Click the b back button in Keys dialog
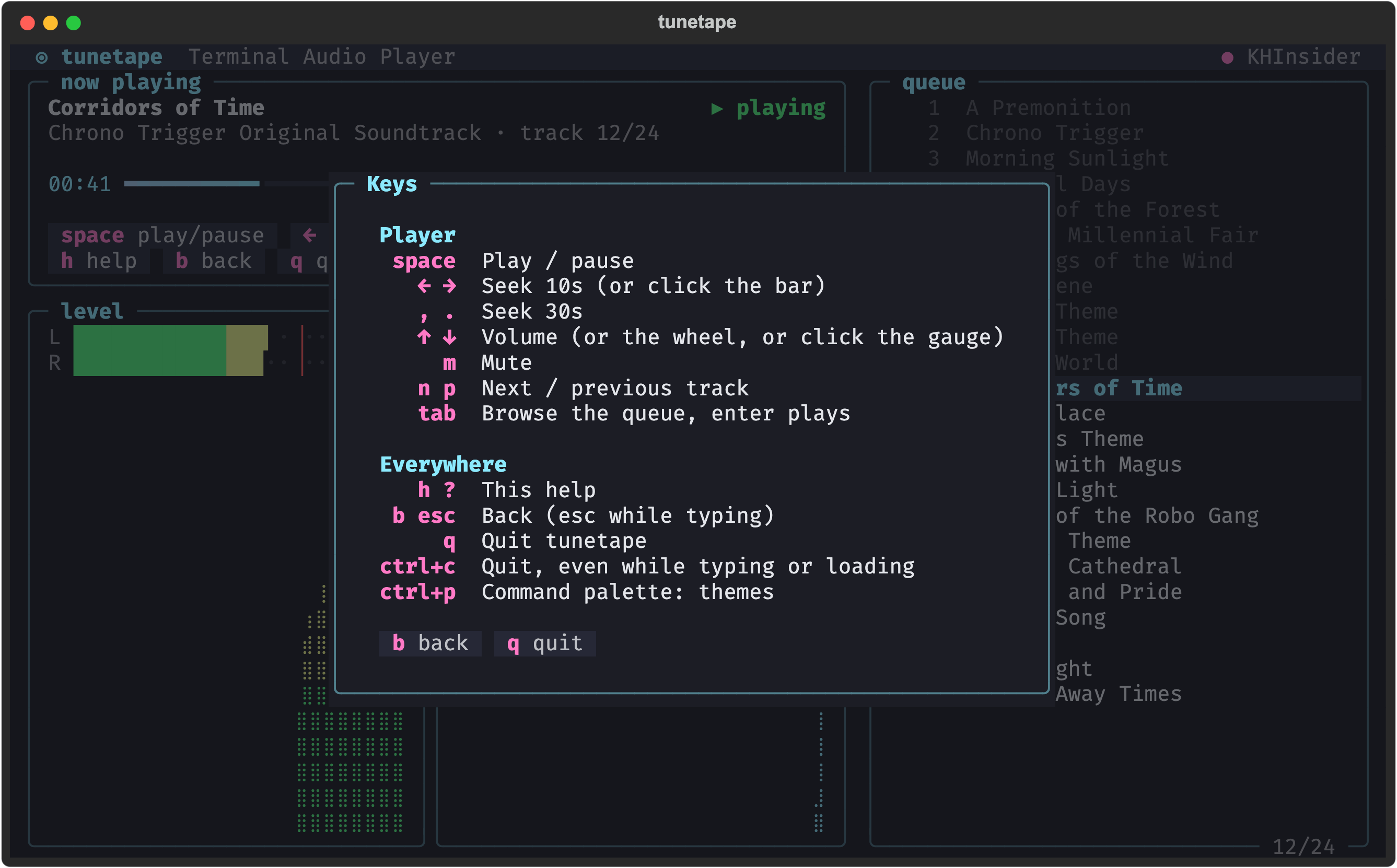The image size is (1397, 868). click(x=430, y=643)
